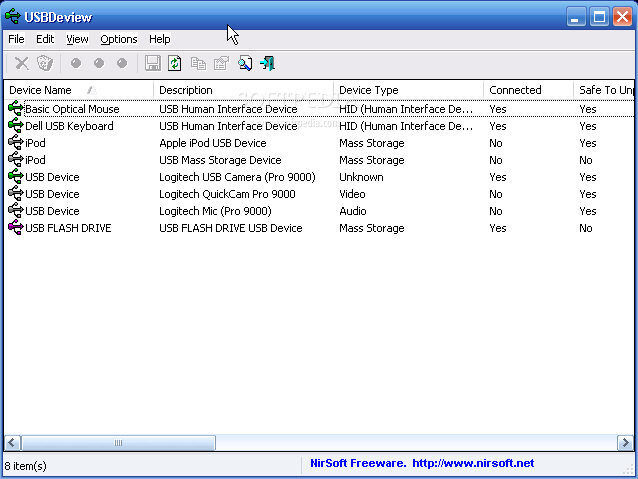Click the USB icon beside Basic Optical Mouse
638x479 pixels.
pos(15,109)
